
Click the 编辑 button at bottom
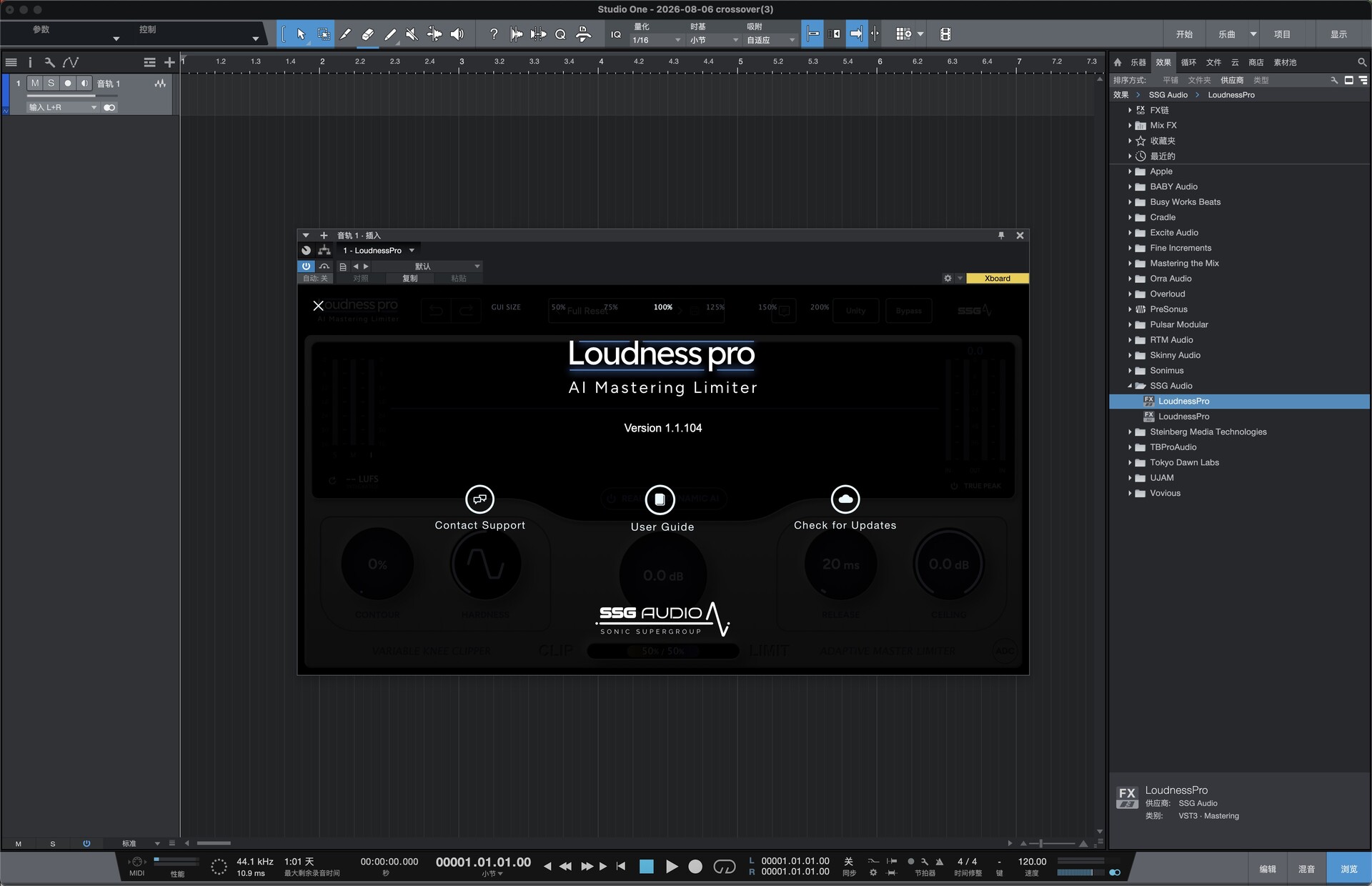pos(1267,869)
